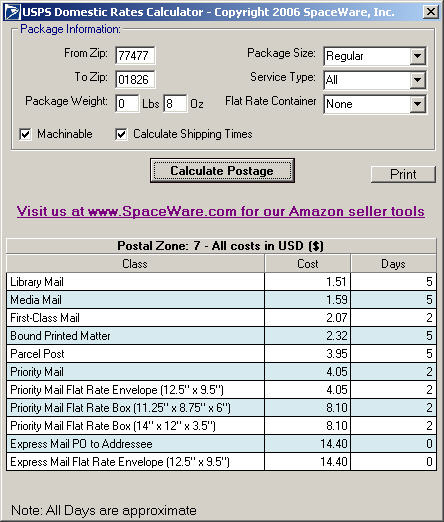This screenshot has height=522, width=444.
Task: Sort by the Cost column header
Action: coord(308,264)
